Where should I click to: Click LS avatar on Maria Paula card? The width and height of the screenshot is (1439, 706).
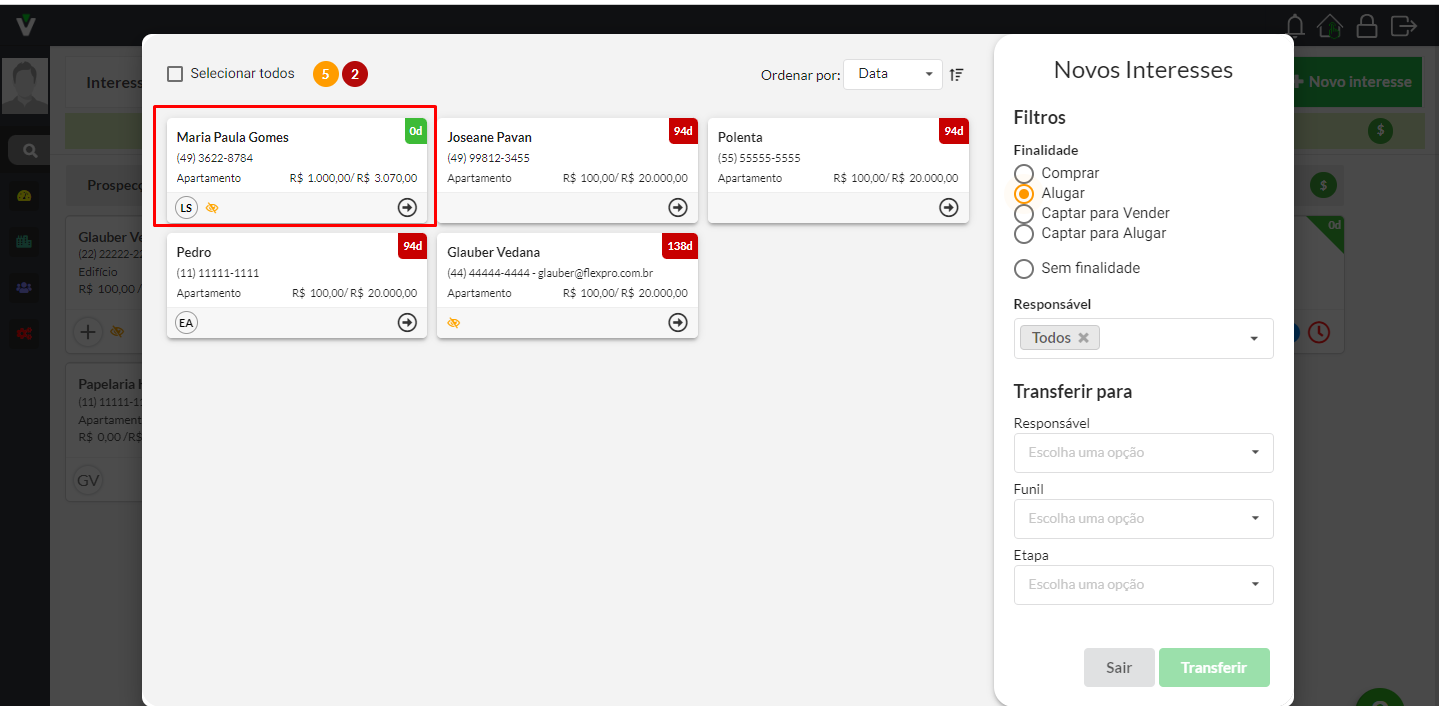point(186,207)
